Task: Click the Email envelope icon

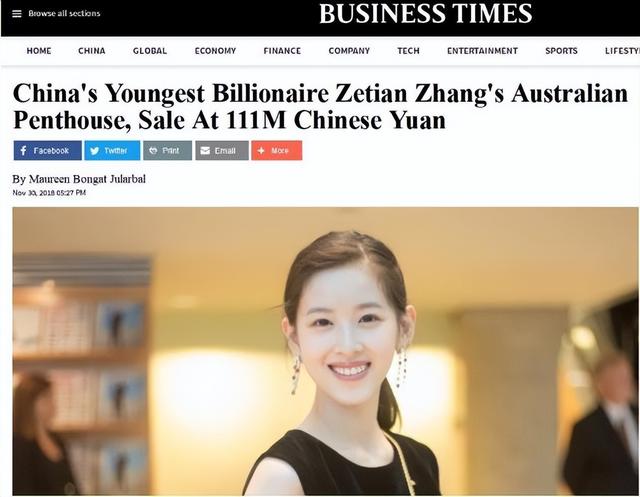Action: click(205, 151)
